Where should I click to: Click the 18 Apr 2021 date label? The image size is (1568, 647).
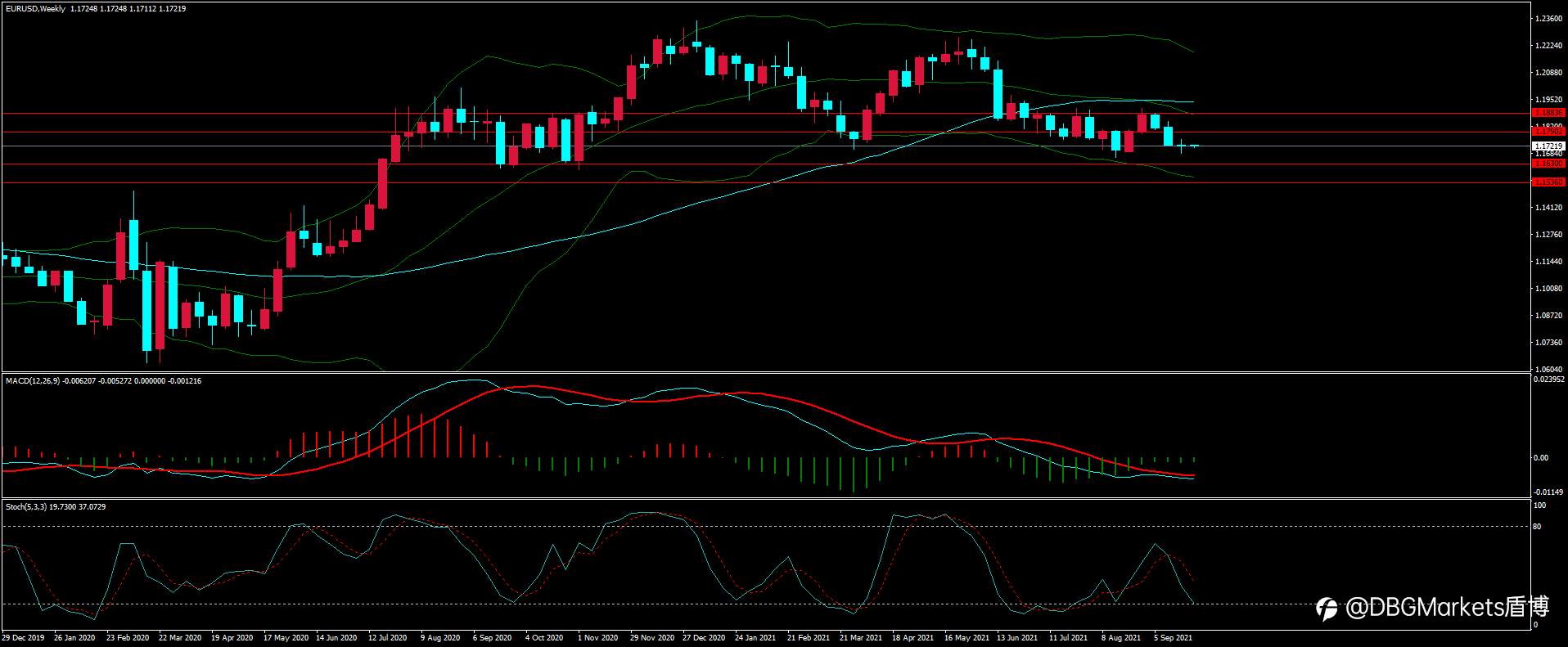(x=913, y=637)
